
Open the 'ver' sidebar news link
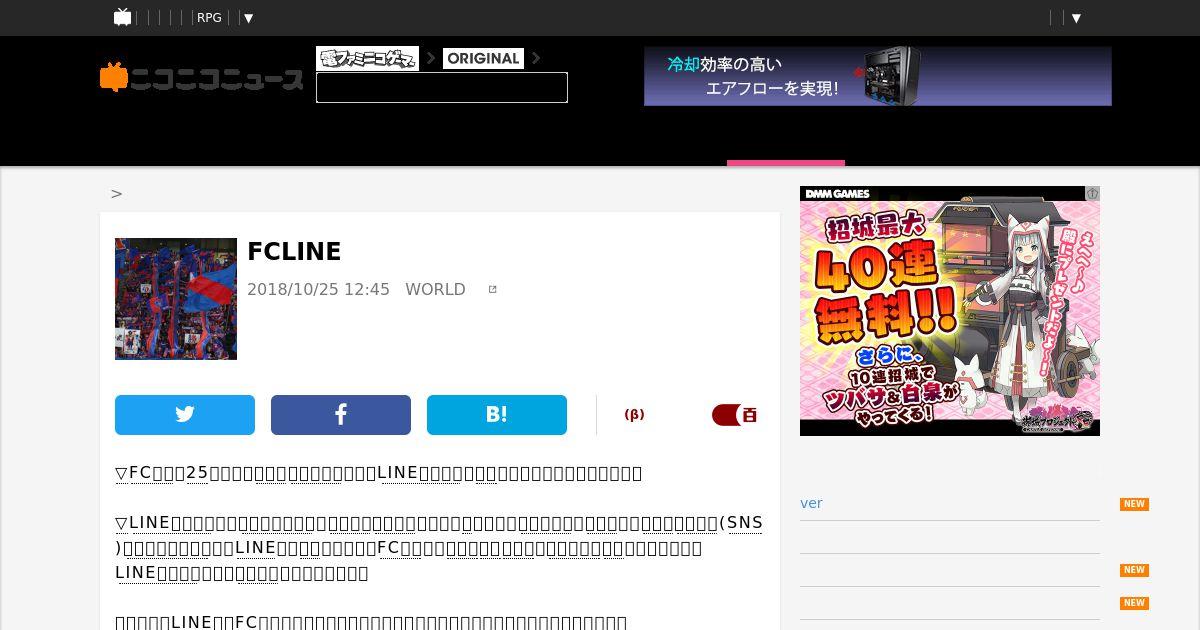pos(811,503)
